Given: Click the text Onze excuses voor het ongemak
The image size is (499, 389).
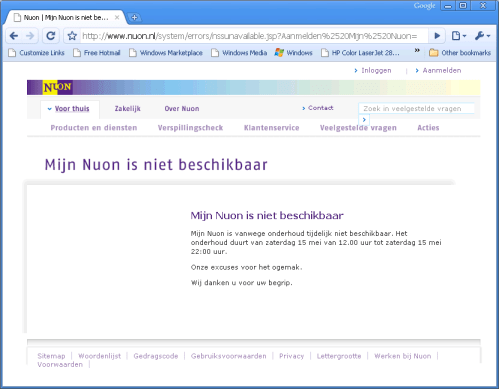Looking at the screenshot, I should click(x=247, y=267).
